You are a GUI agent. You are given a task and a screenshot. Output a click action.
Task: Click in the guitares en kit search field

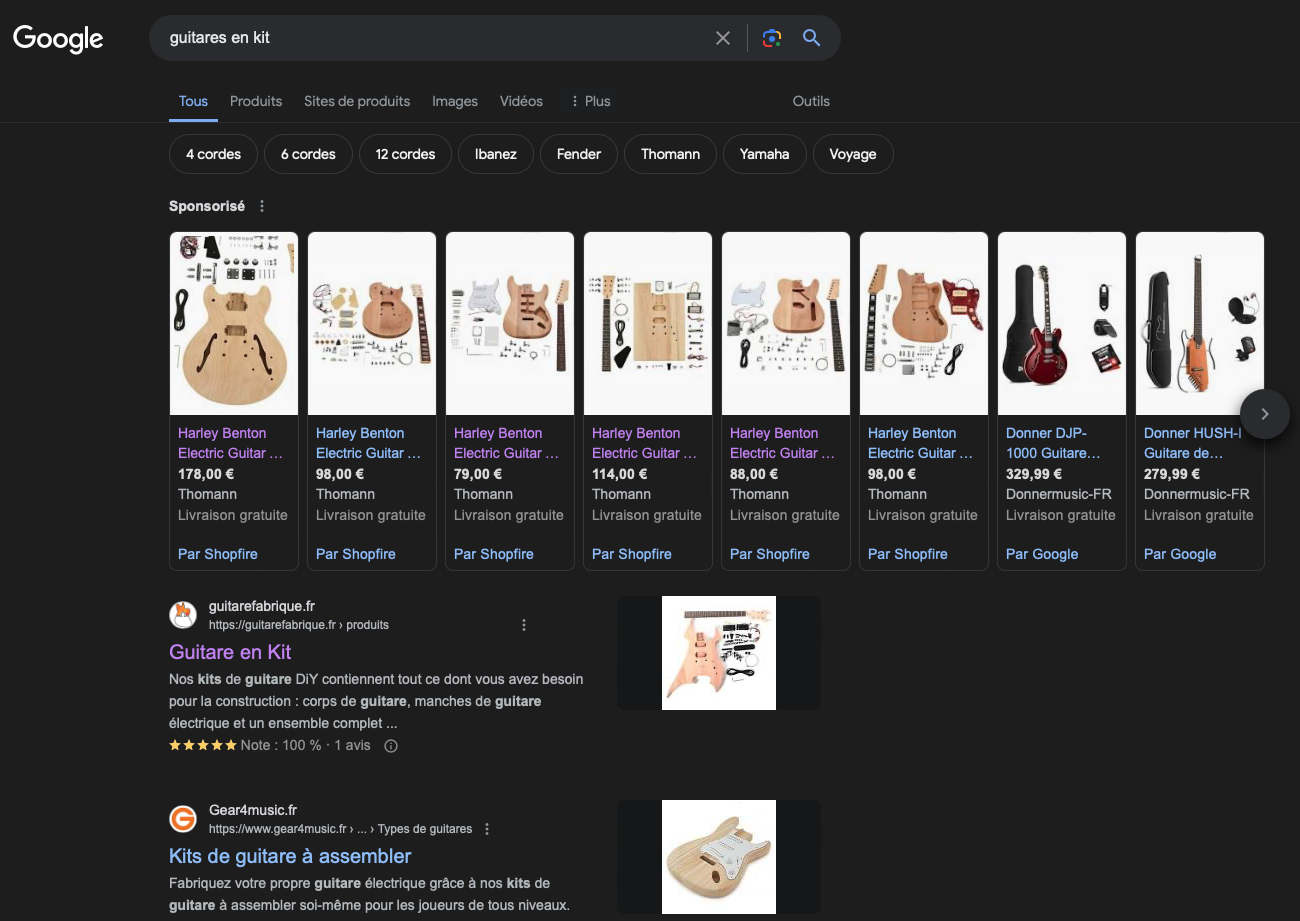click(x=430, y=38)
